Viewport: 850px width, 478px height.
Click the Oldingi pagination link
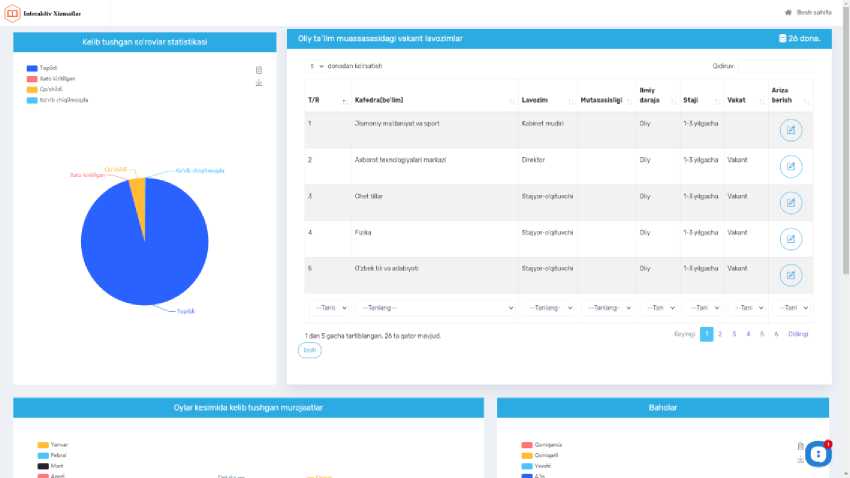point(797,334)
